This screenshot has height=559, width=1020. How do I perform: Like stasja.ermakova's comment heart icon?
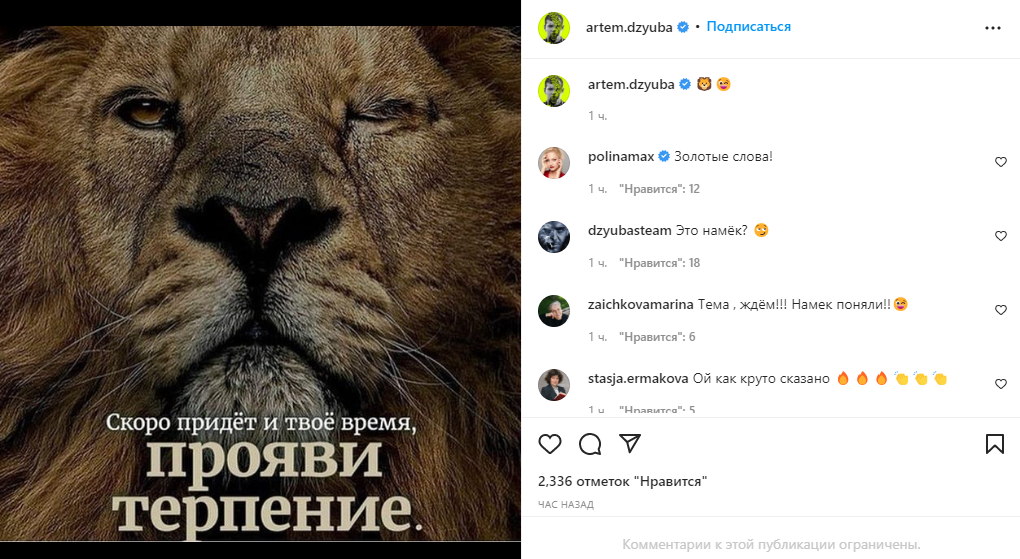1000,384
